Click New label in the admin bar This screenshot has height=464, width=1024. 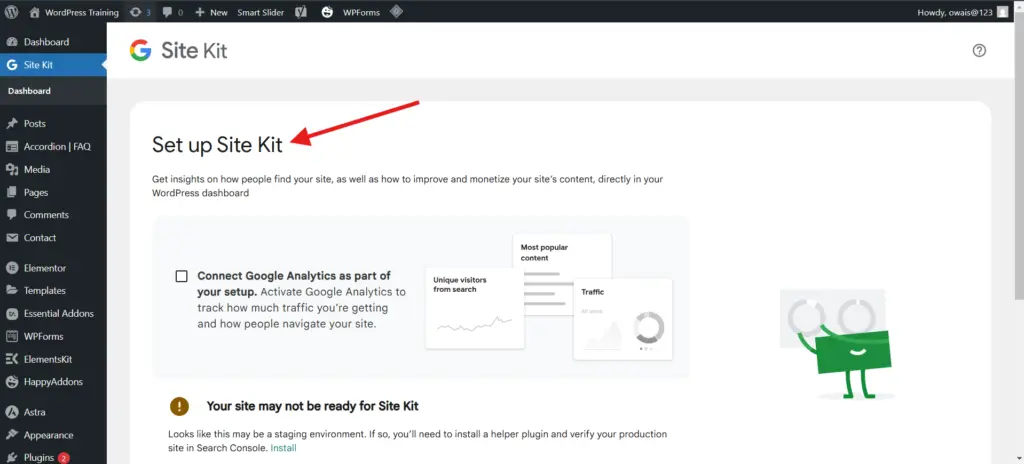[219, 12]
